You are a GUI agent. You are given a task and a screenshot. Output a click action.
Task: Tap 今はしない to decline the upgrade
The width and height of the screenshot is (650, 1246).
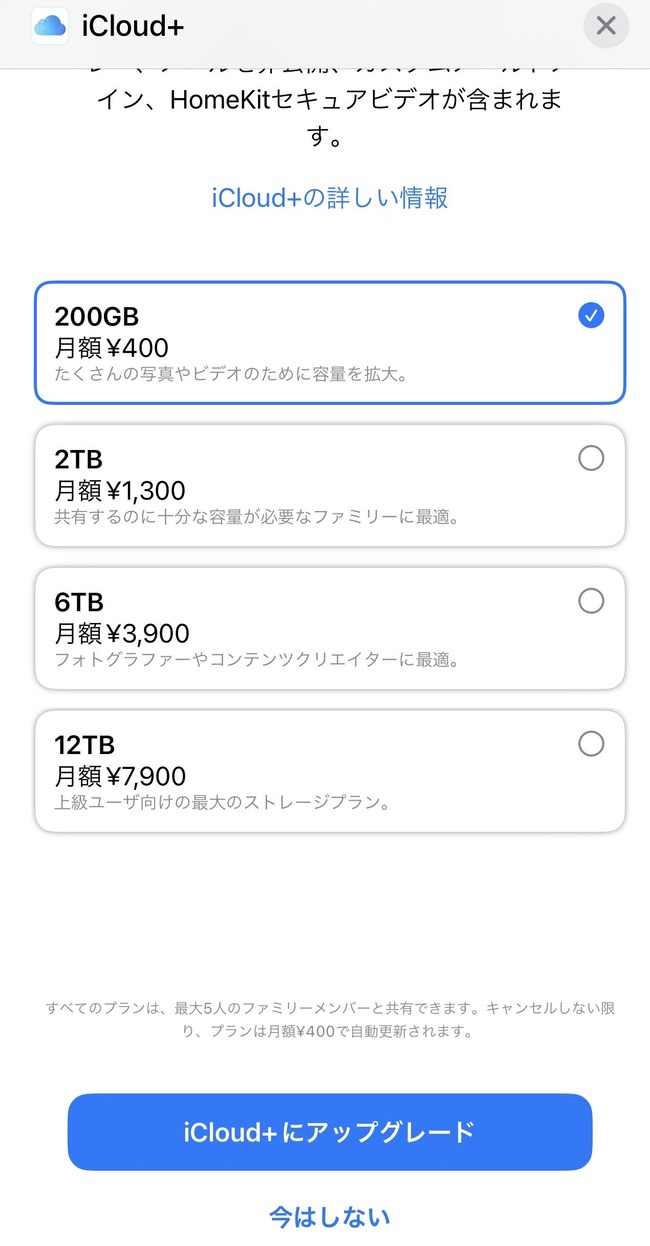(x=327, y=1217)
